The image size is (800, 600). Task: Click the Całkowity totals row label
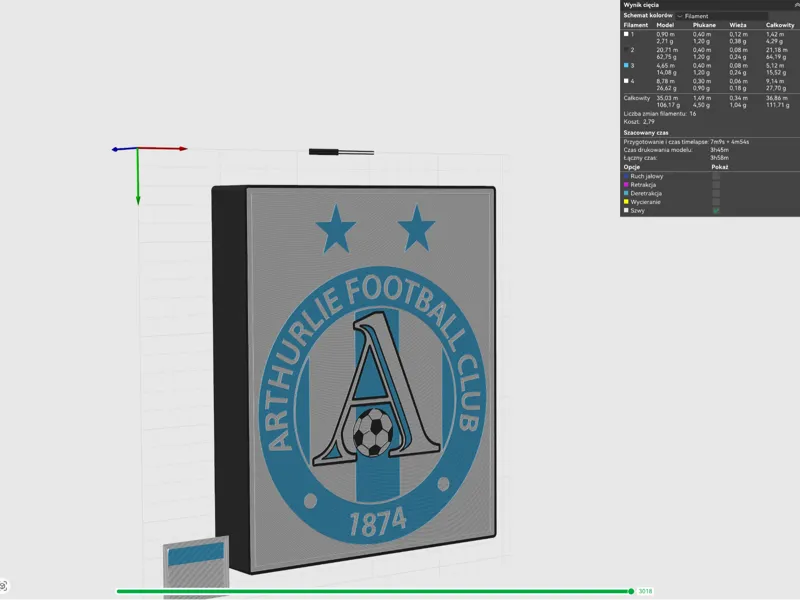click(x=637, y=98)
